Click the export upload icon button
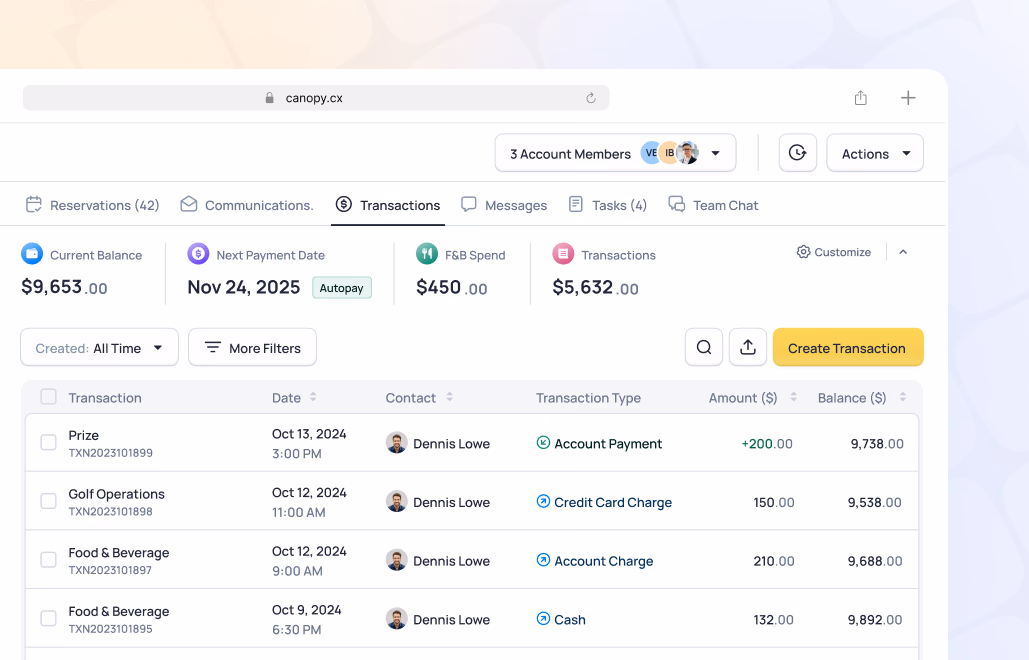The height and width of the screenshot is (660, 1029). click(x=747, y=347)
